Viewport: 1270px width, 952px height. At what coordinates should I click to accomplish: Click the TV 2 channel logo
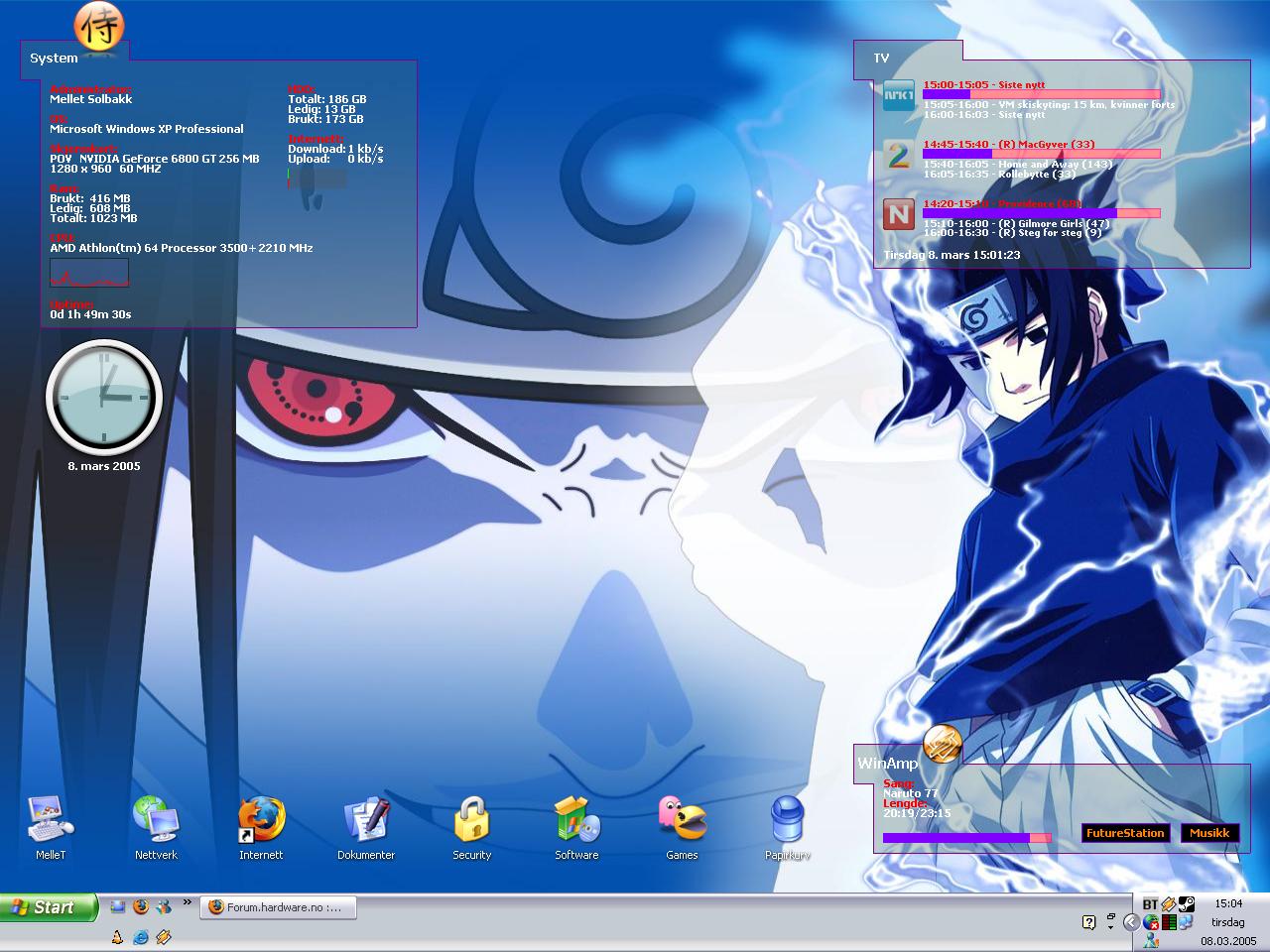(x=899, y=155)
